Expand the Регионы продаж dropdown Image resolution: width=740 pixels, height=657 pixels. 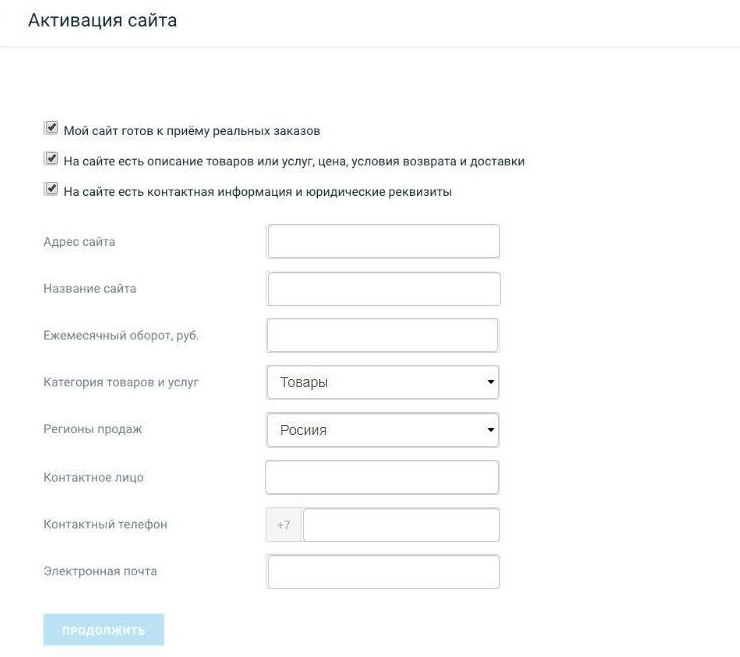383,430
